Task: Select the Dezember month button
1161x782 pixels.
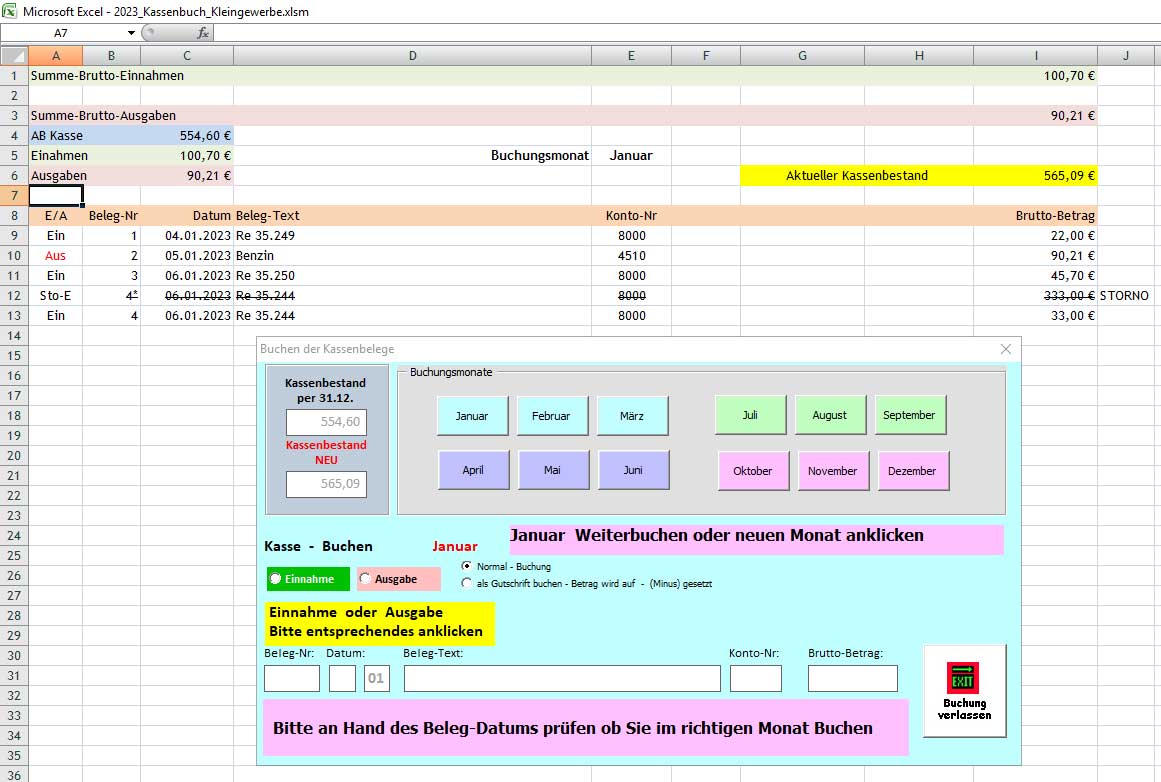Action: [913, 471]
